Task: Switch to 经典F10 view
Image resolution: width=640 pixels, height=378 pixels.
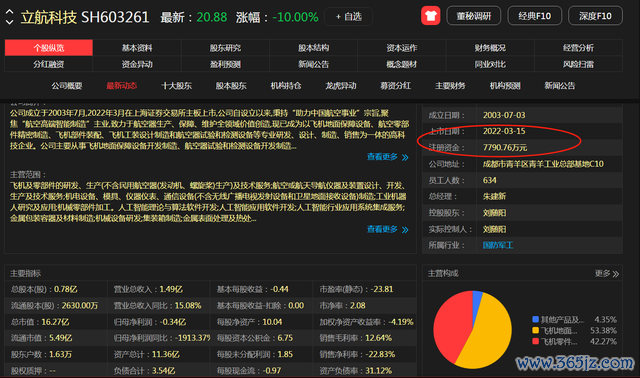Action: click(534, 16)
